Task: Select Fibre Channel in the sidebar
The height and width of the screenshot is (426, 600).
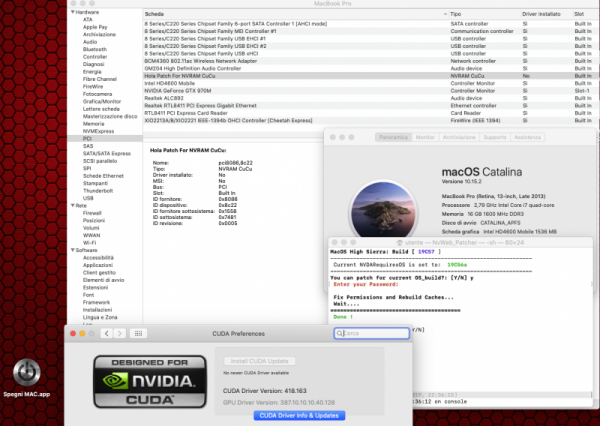Action: click(x=99, y=79)
